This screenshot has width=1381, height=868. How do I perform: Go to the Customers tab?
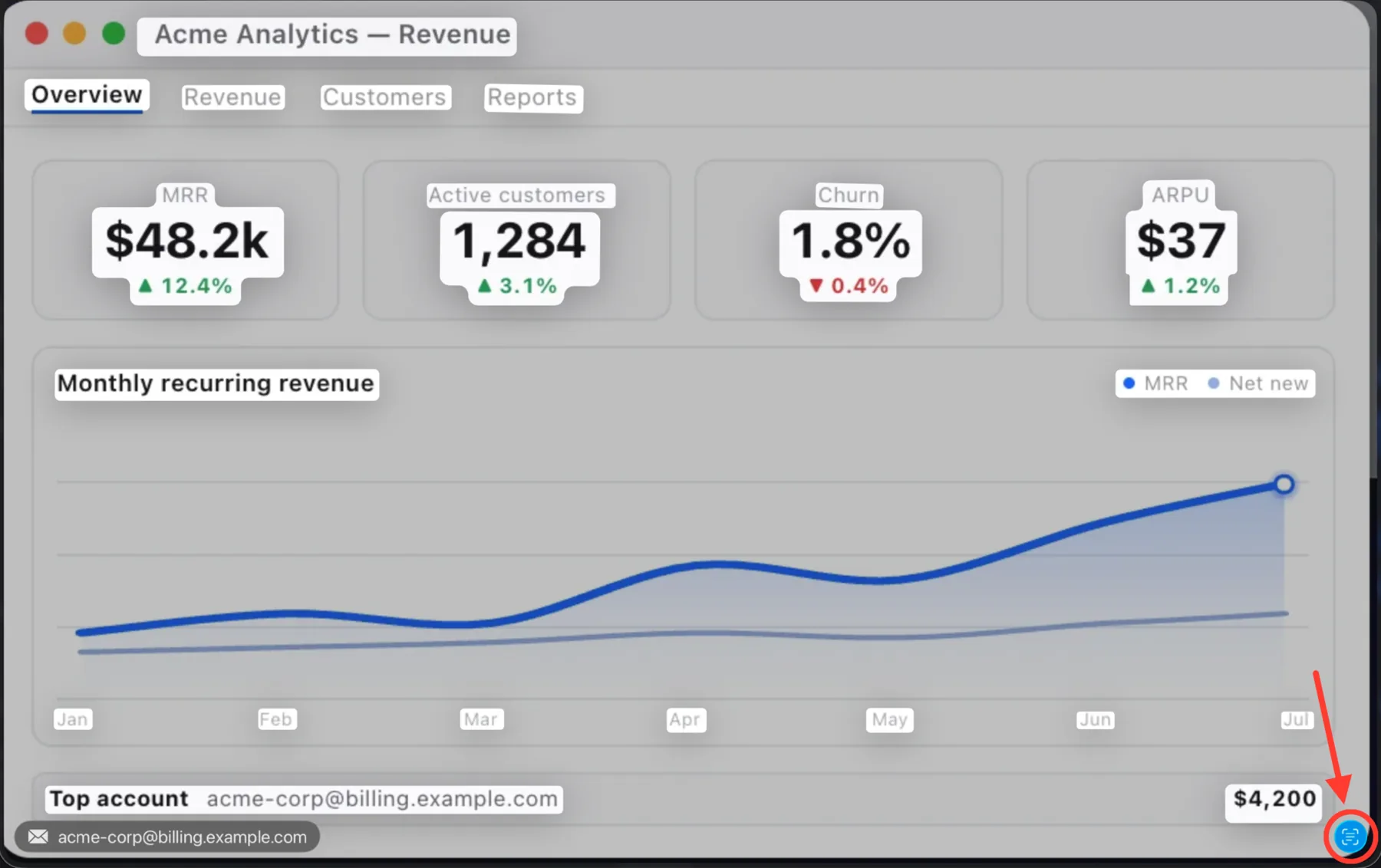pos(384,97)
